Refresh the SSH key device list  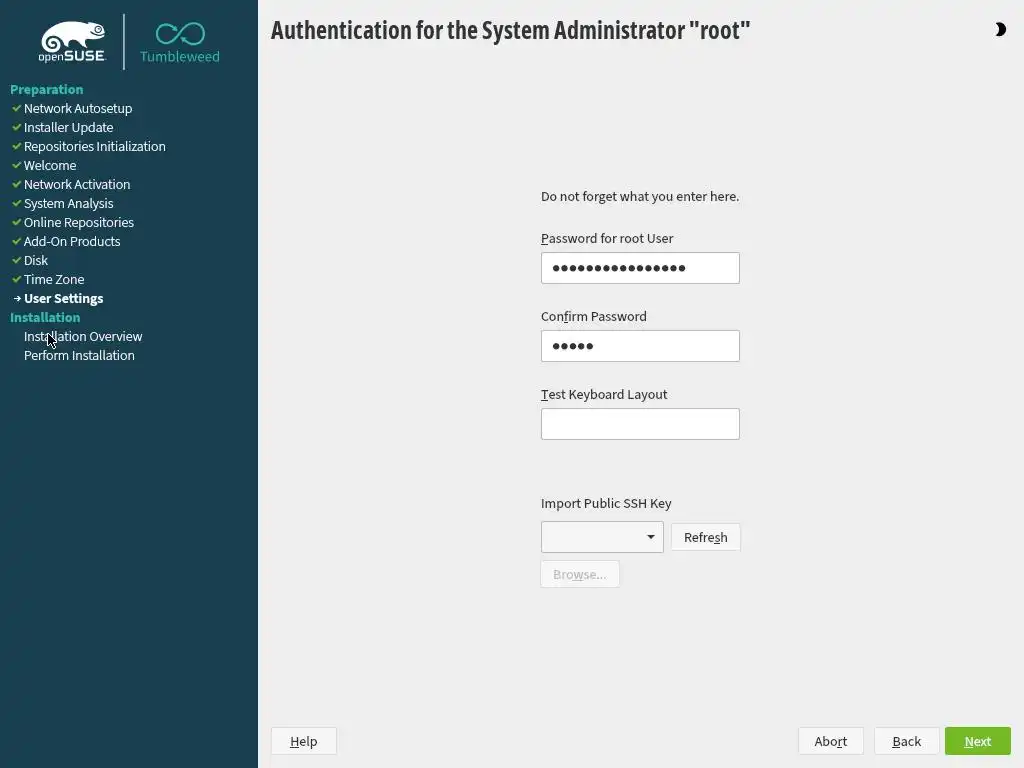(705, 537)
